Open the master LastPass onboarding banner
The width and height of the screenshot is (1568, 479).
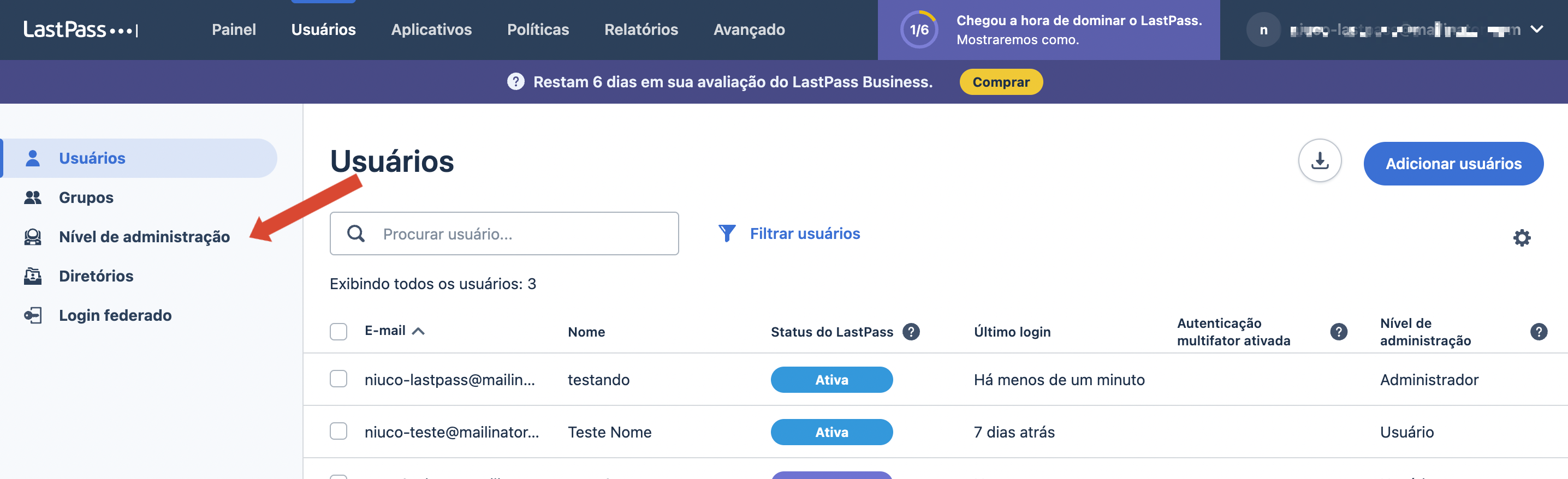1048,30
